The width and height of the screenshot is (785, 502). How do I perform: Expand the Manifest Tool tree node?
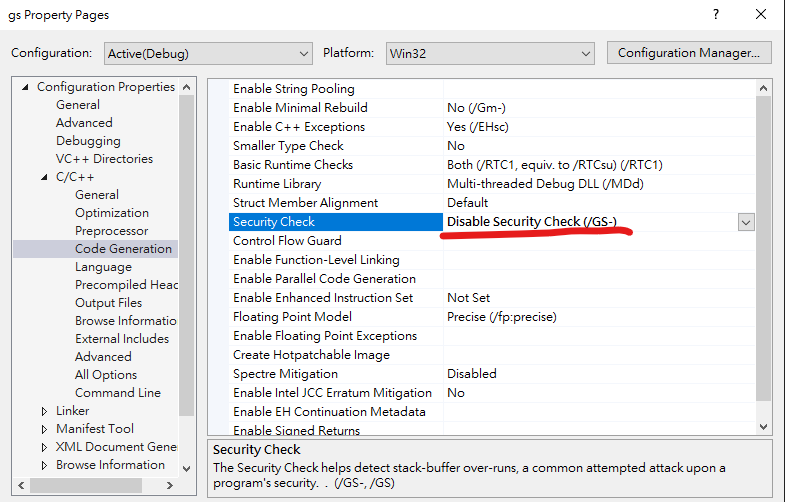45,429
